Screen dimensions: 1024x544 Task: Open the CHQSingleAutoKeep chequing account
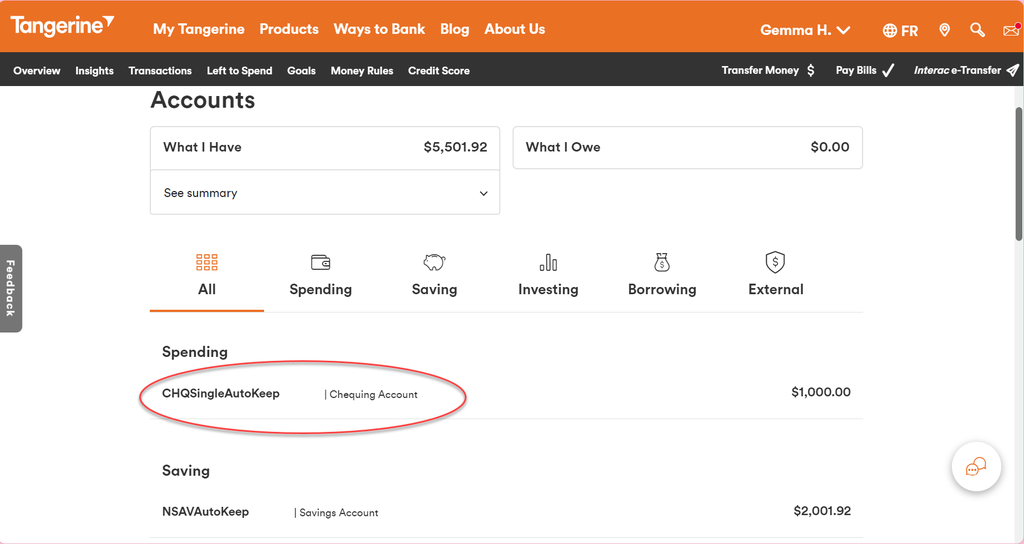pos(221,394)
